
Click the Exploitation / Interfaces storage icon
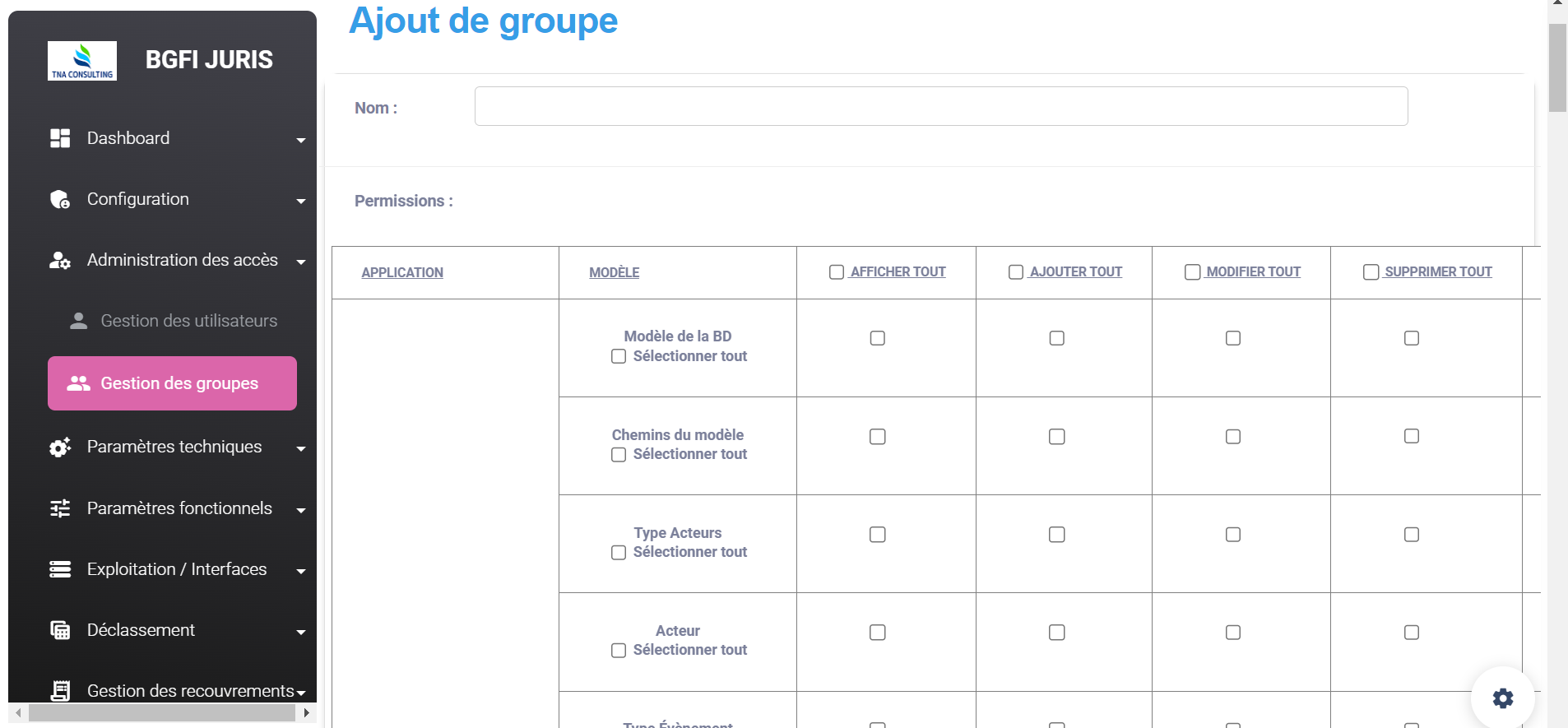(60, 569)
